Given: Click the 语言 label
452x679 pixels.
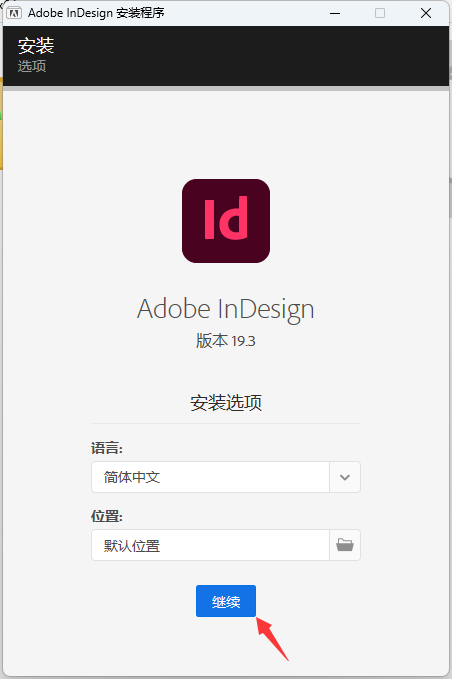Looking at the screenshot, I should point(107,448).
